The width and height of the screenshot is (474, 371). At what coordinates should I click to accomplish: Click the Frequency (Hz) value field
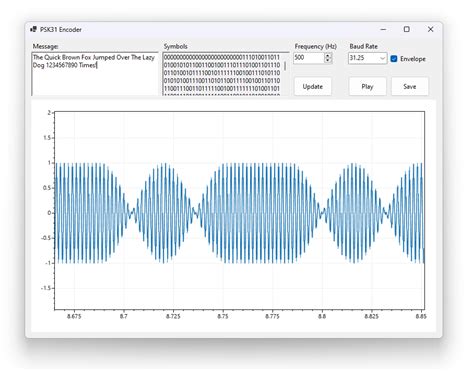coord(309,58)
